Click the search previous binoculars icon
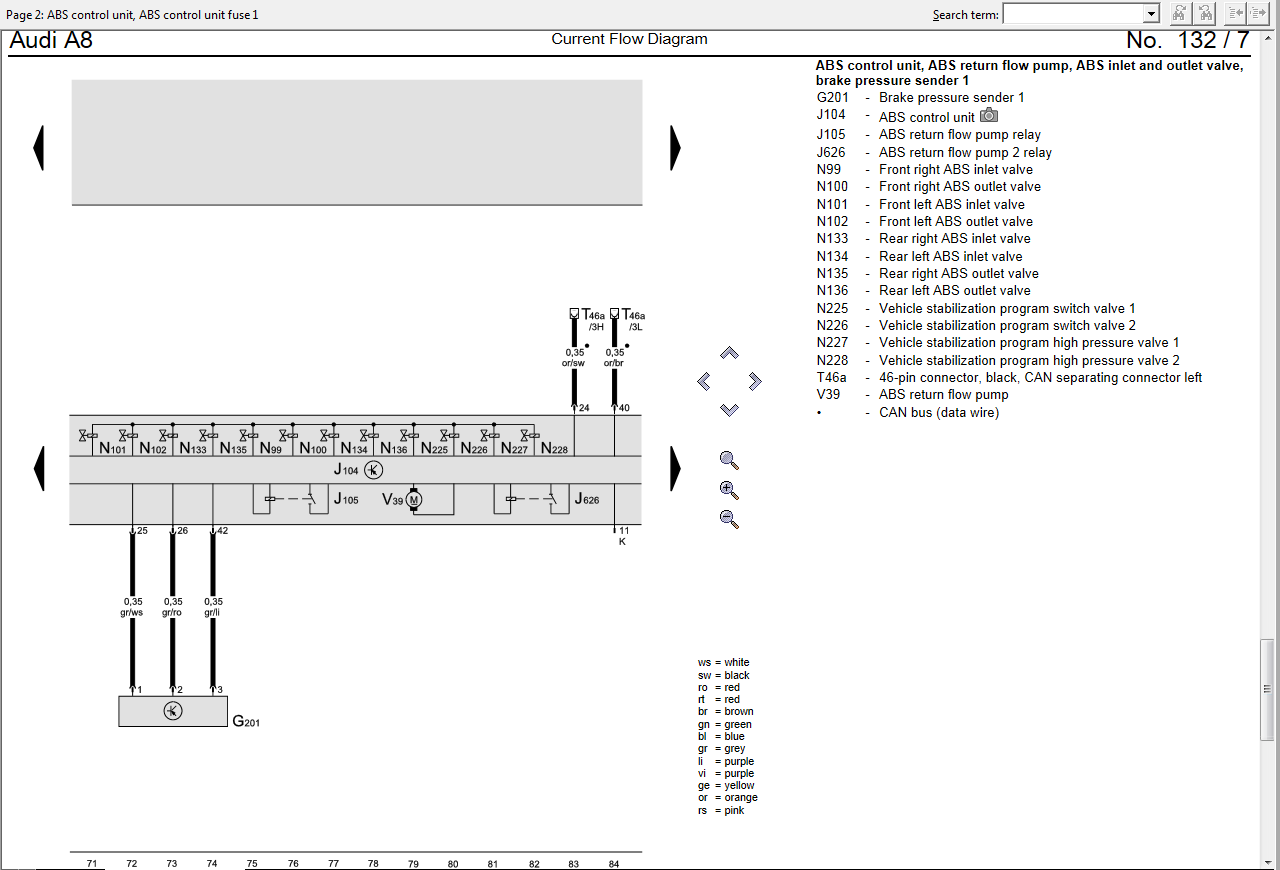 1206,13
